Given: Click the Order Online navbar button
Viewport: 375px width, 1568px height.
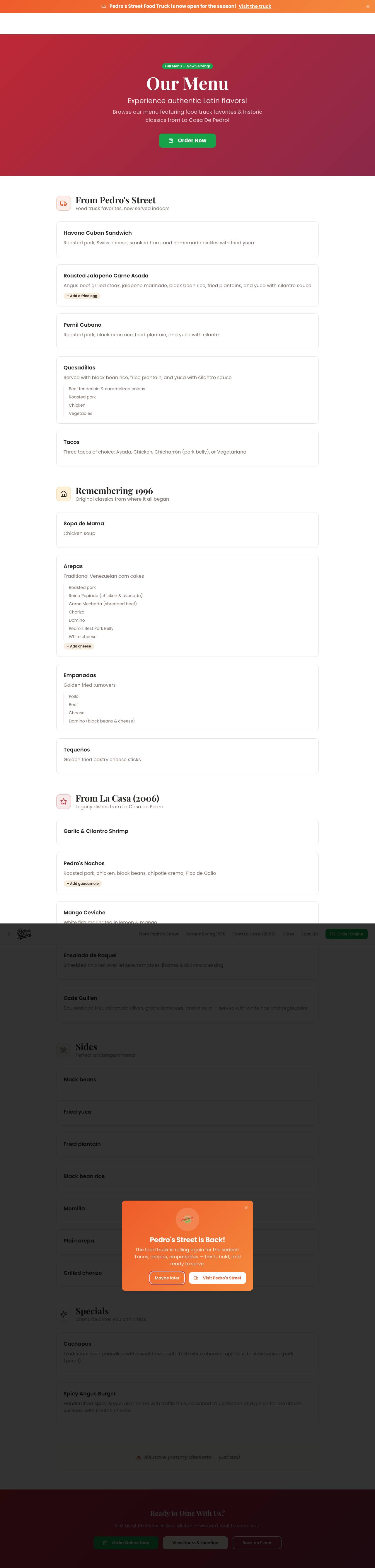Looking at the screenshot, I should click(346, 934).
